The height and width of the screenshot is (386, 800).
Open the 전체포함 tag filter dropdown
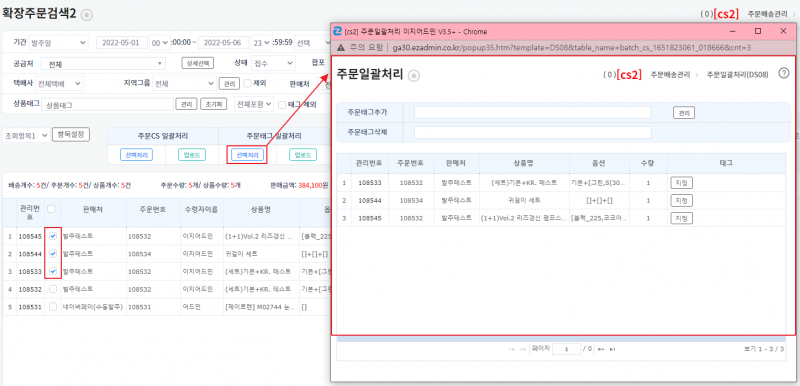pos(254,104)
